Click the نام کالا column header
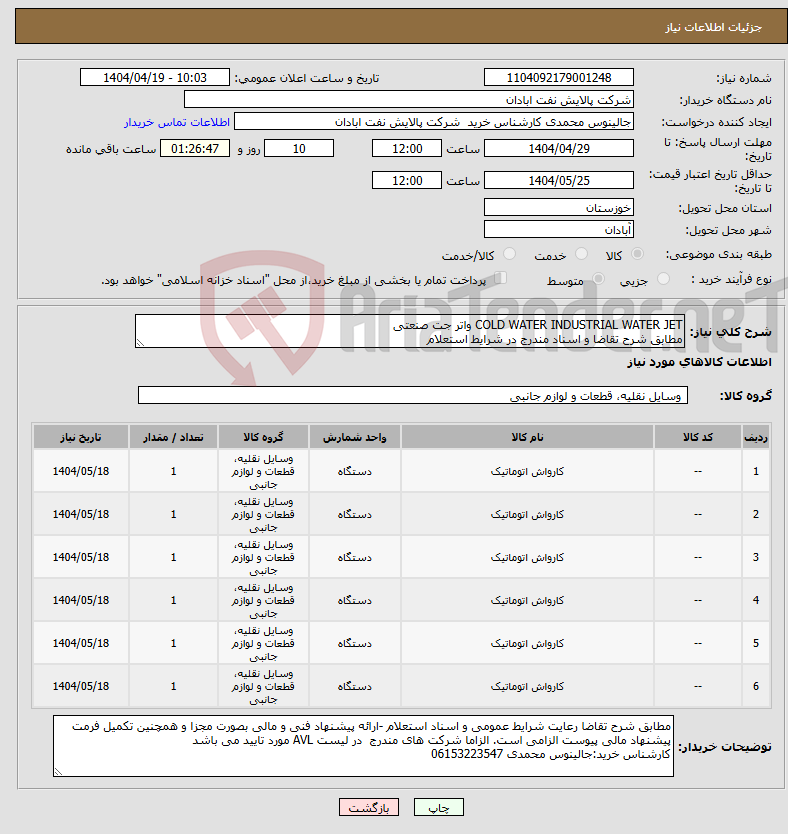788x834 pixels. pyautogui.click(x=527, y=437)
